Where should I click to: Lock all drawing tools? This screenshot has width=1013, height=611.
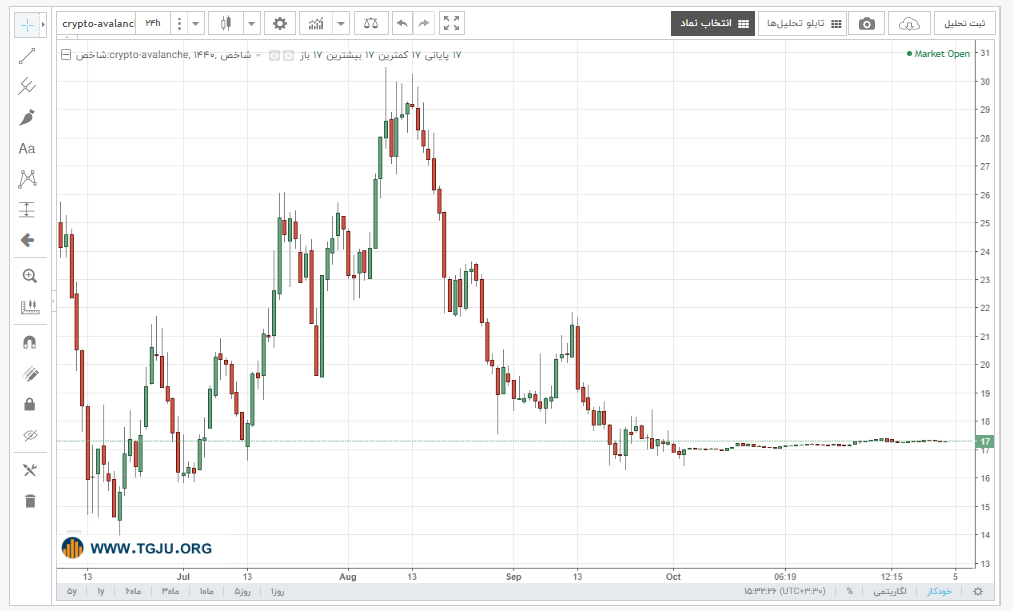pos(30,405)
